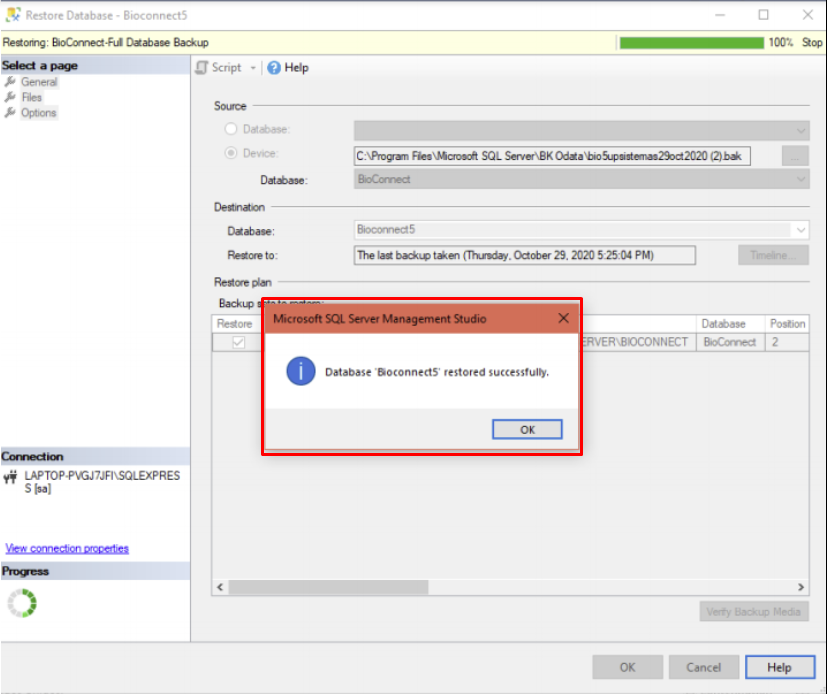This screenshot has height=694, width=827.
Task: Open View connection properties link
Action: (67, 548)
